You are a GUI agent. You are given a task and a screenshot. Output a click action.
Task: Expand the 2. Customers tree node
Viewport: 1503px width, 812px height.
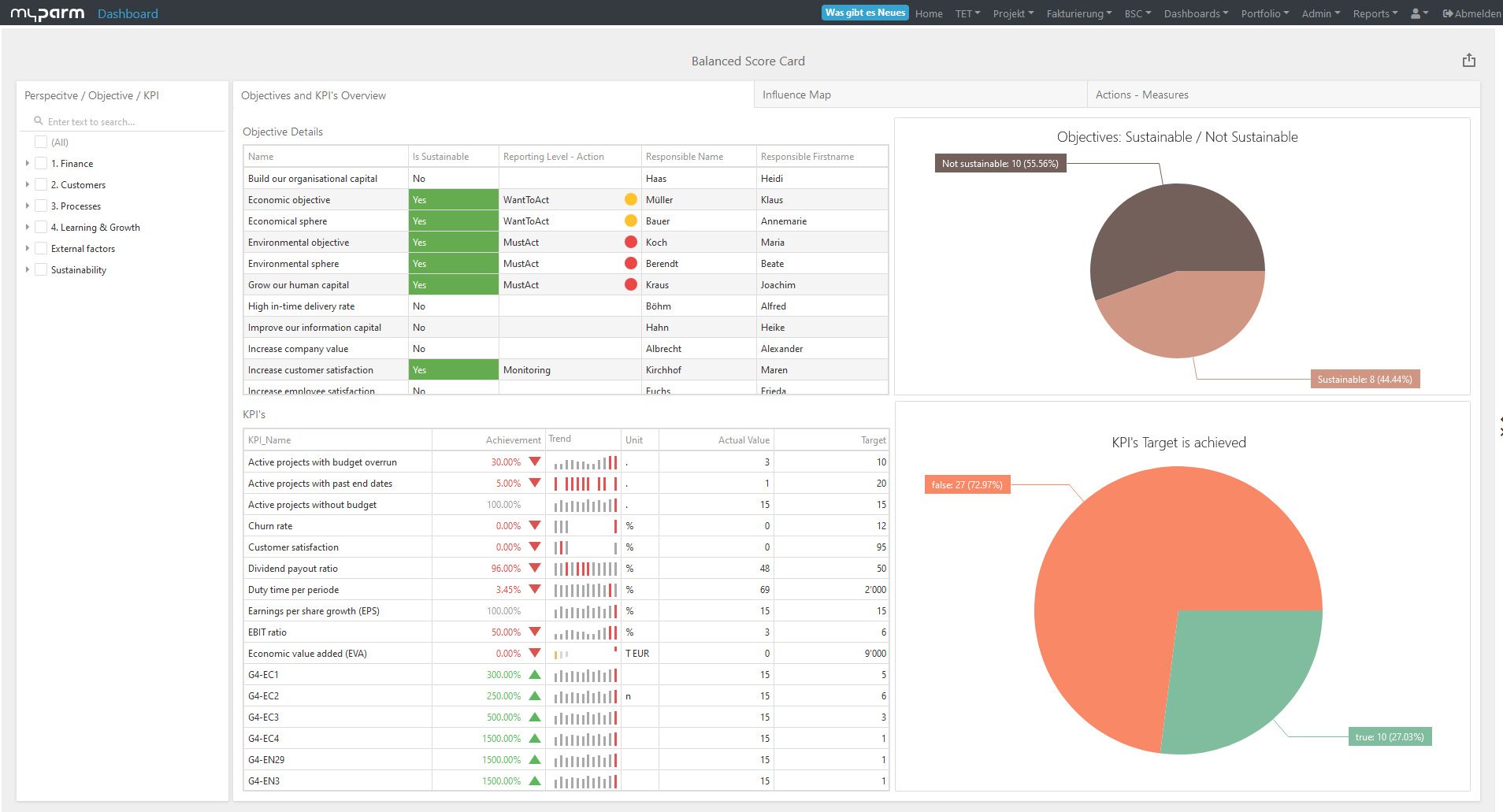(26, 184)
